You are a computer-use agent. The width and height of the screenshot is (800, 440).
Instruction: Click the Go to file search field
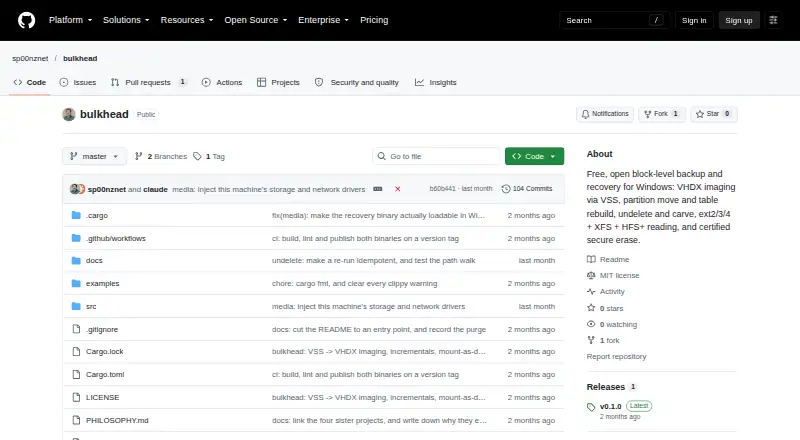click(x=436, y=156)
